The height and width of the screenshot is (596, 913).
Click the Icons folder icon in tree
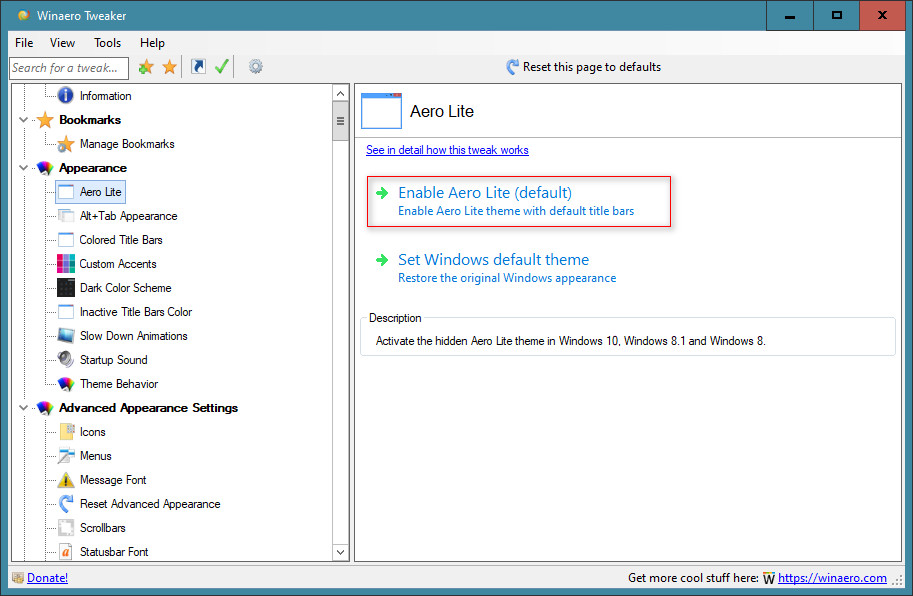pos(66,431)
